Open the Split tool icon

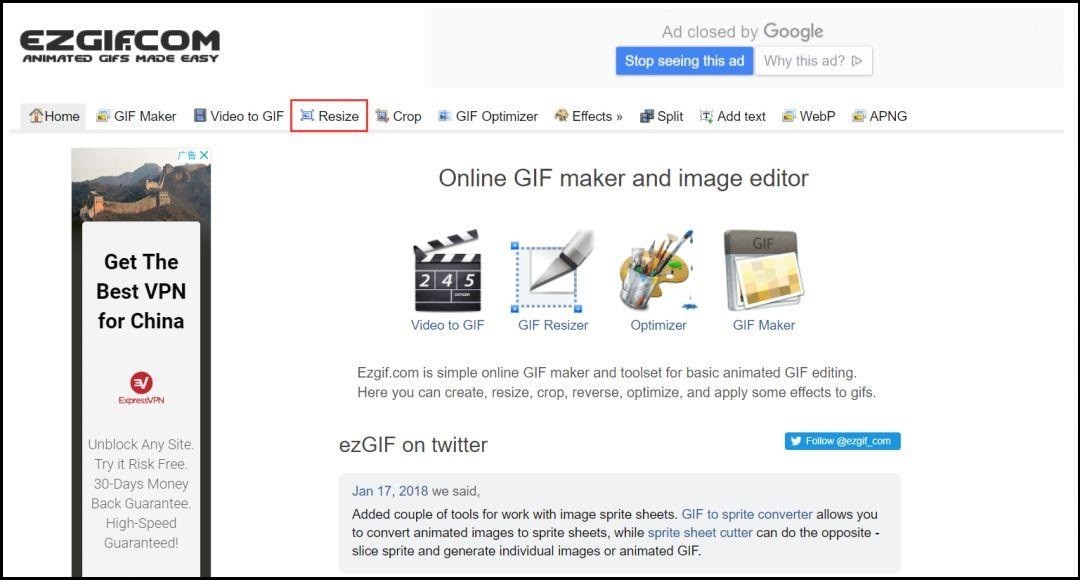tap(660, 116)
